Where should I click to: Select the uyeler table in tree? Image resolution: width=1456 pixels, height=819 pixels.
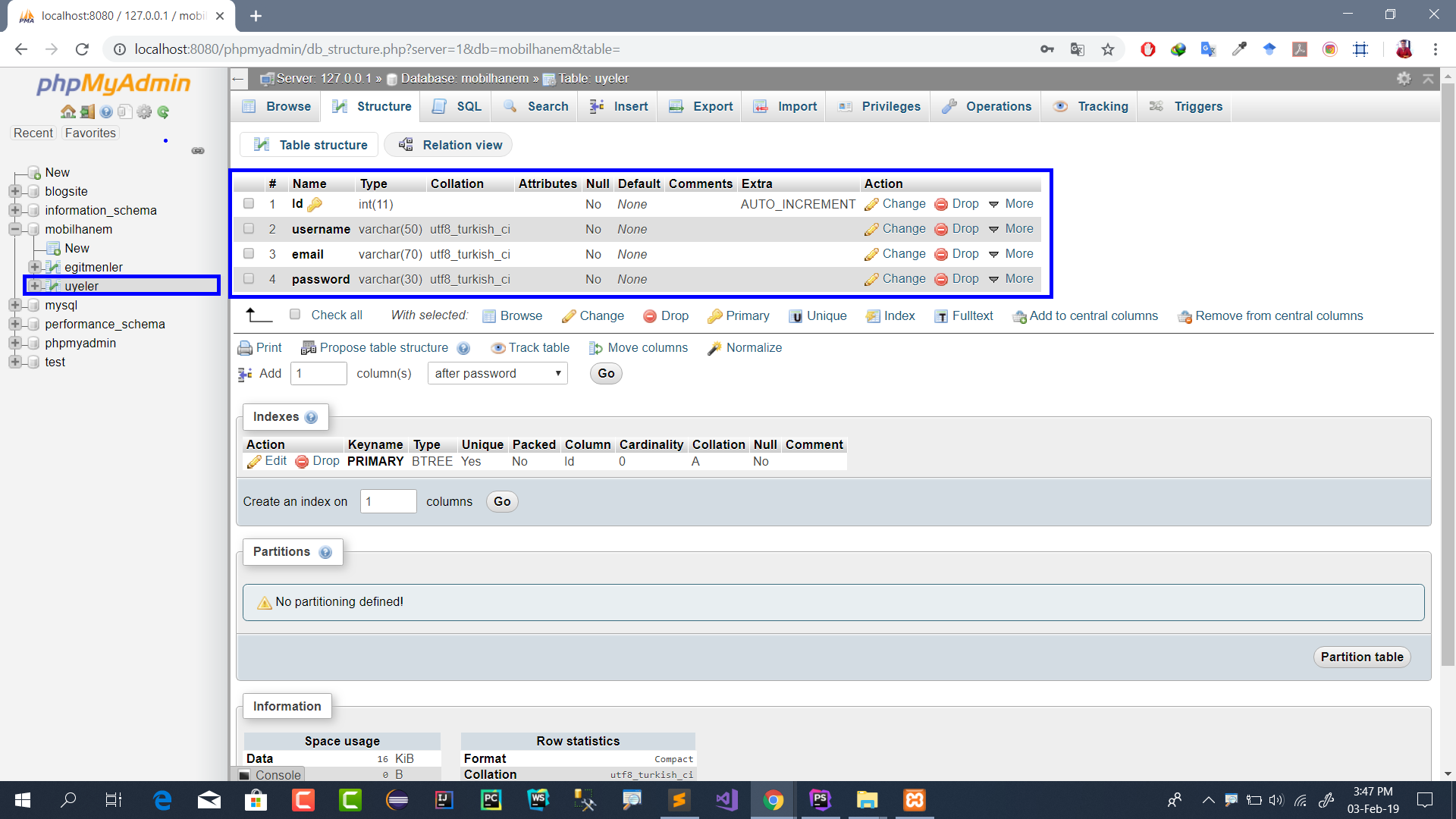coord(81,286)
